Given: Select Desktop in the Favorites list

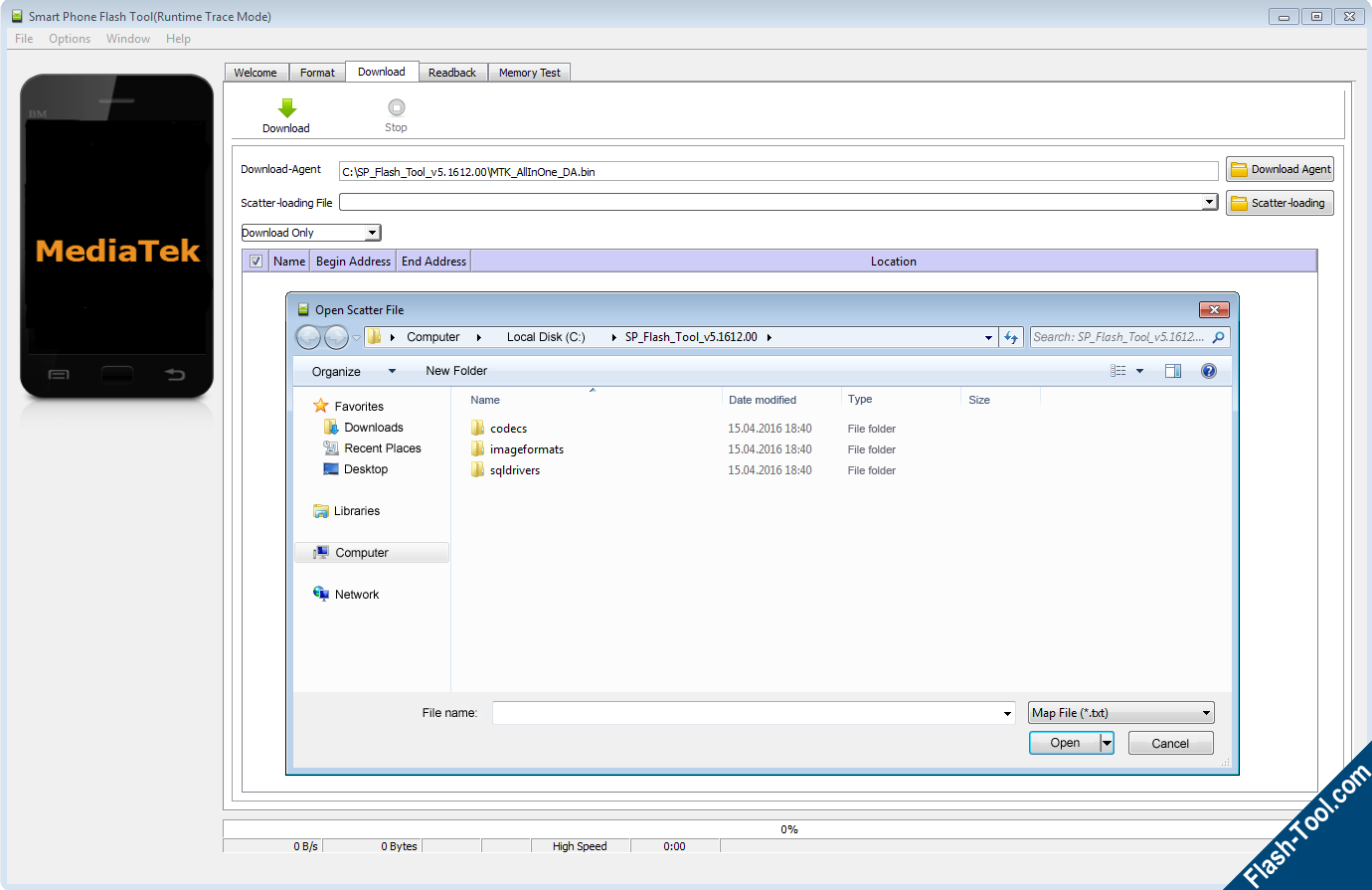Looking at the screenshot, I should coord(365,469).
